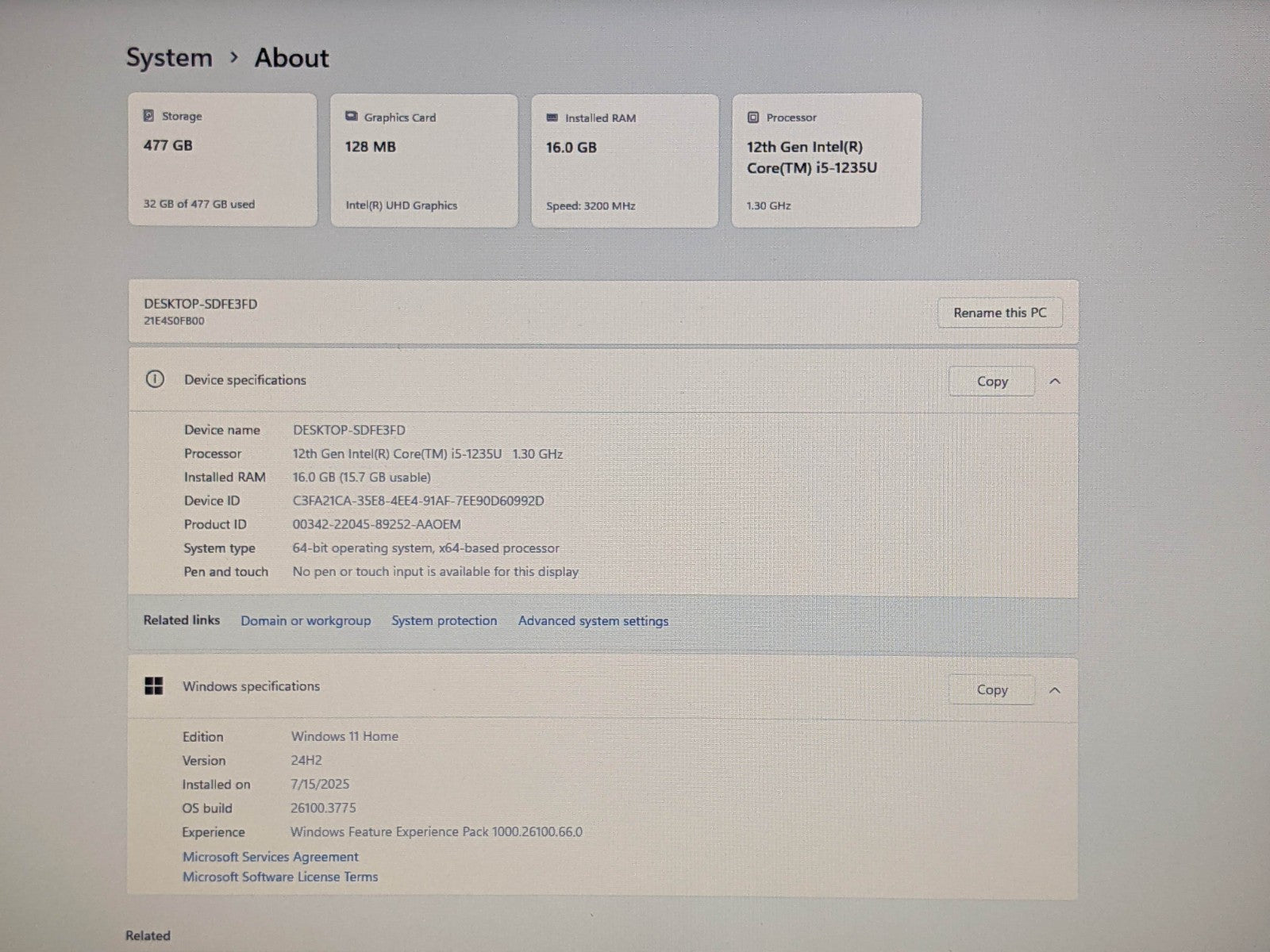This screenshot has height=952, width=1270.
Task: Click the Processor icon in the top card
Action: 753,117
